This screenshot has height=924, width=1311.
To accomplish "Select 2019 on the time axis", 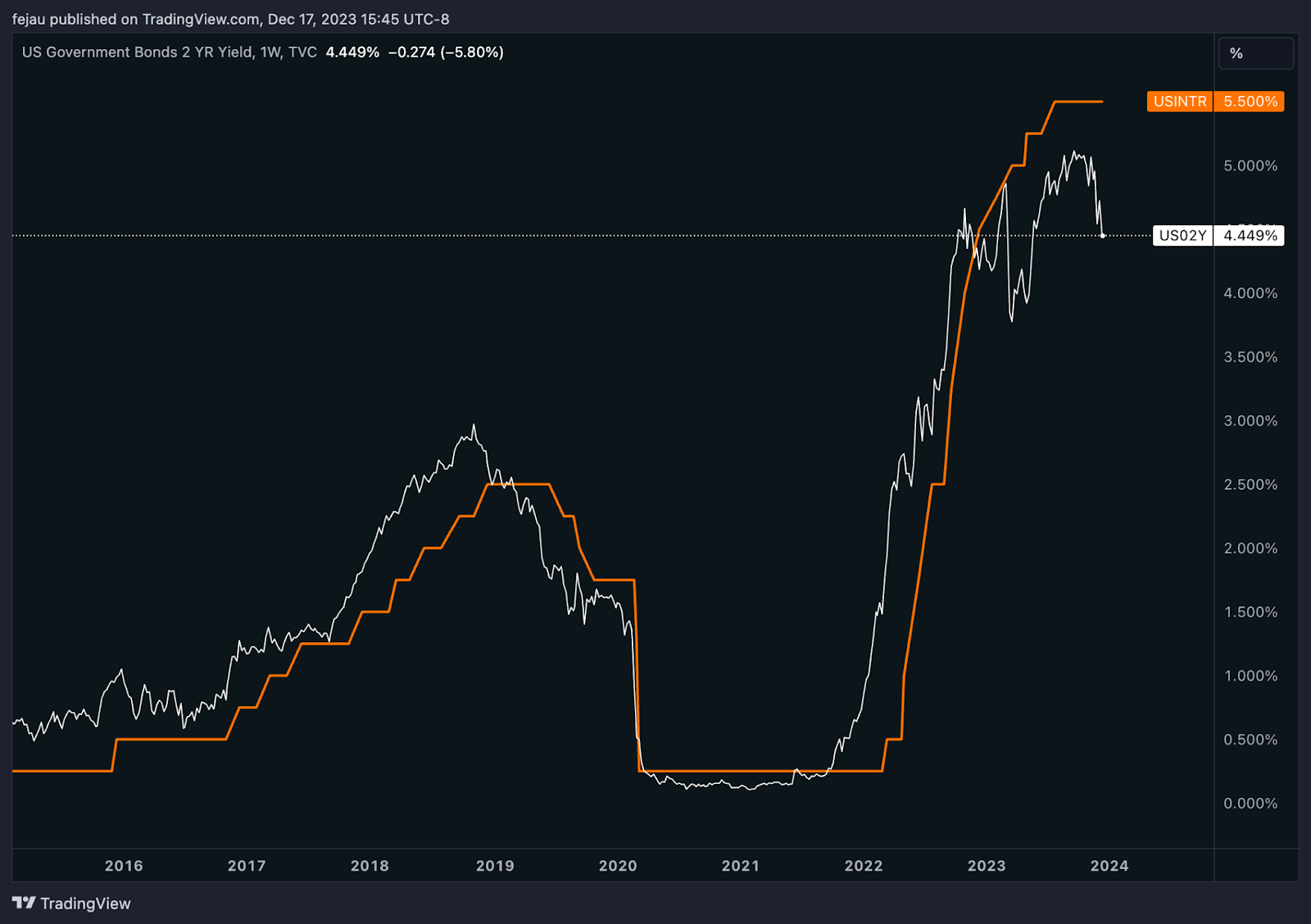I will (495, 866).
